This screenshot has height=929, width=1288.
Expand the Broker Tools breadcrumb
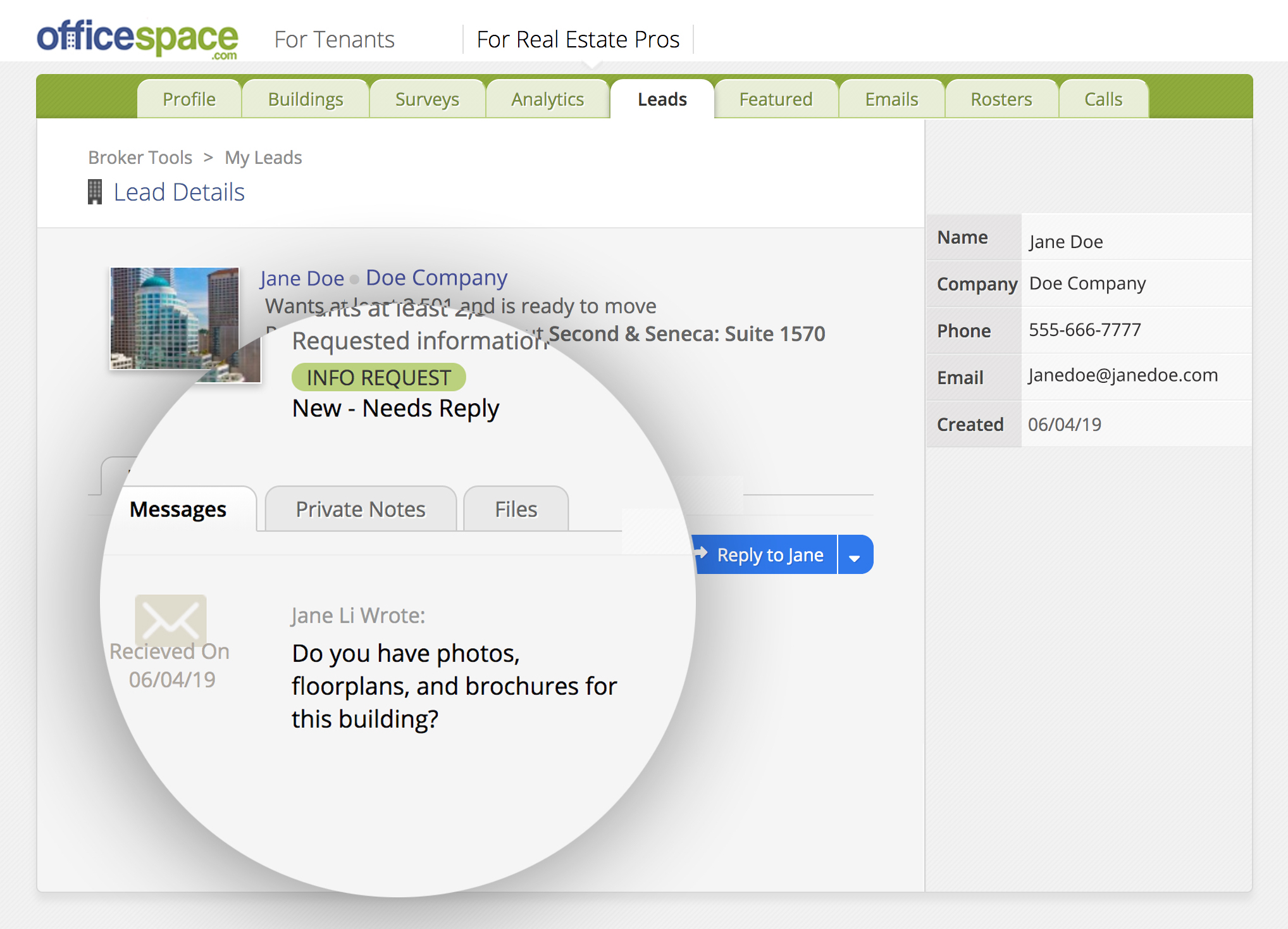pos(140,157)
